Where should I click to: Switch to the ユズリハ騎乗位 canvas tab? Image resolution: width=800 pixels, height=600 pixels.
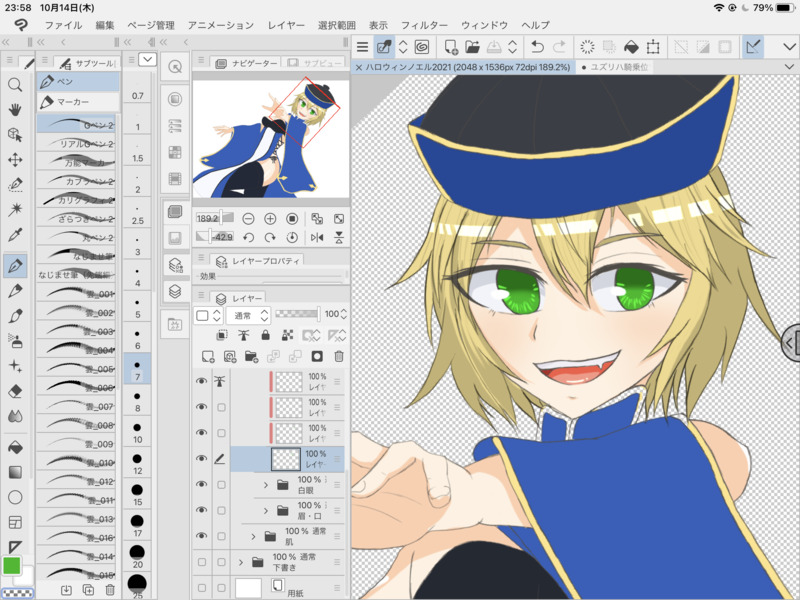(x=614, y=67)
